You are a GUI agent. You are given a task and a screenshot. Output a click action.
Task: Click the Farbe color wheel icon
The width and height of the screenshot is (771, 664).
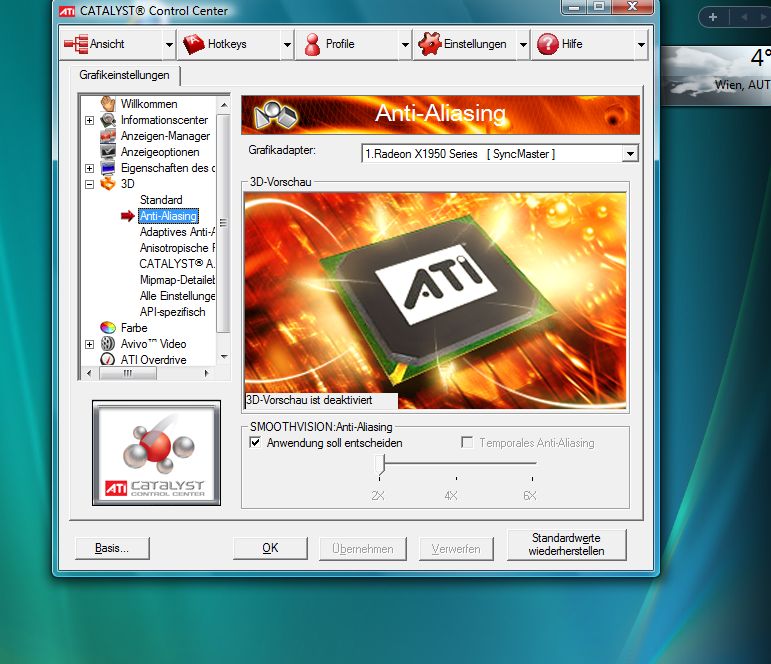pos(108,328)
